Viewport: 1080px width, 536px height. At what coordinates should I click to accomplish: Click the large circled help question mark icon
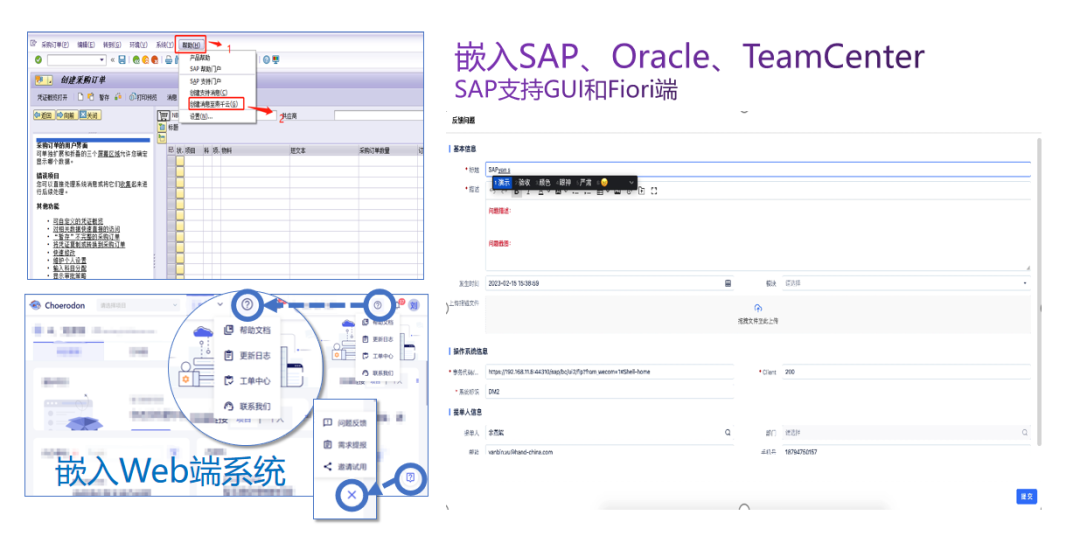point(247,305)
